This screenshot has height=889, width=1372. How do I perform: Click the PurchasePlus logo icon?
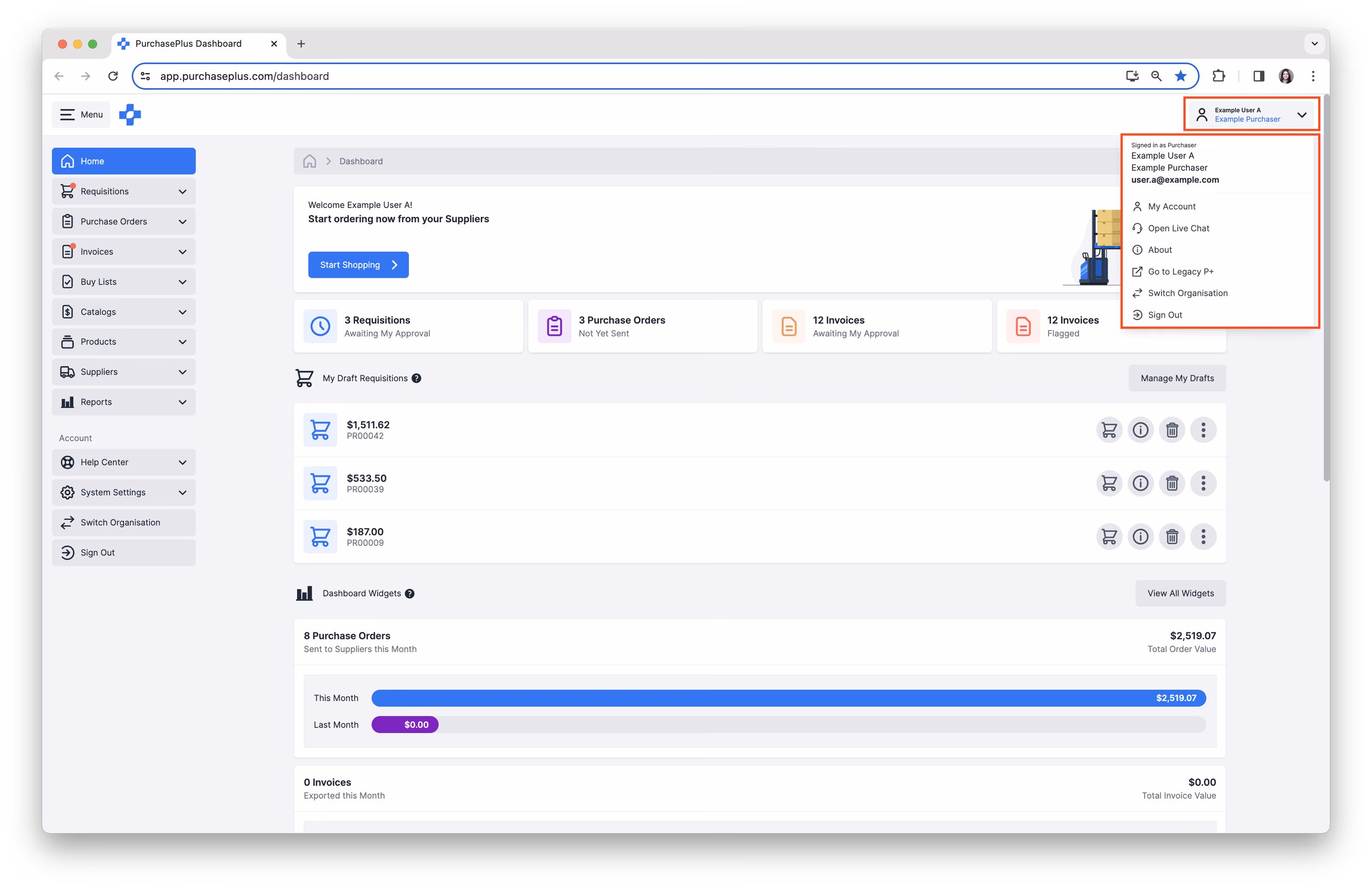click(130, 114)
